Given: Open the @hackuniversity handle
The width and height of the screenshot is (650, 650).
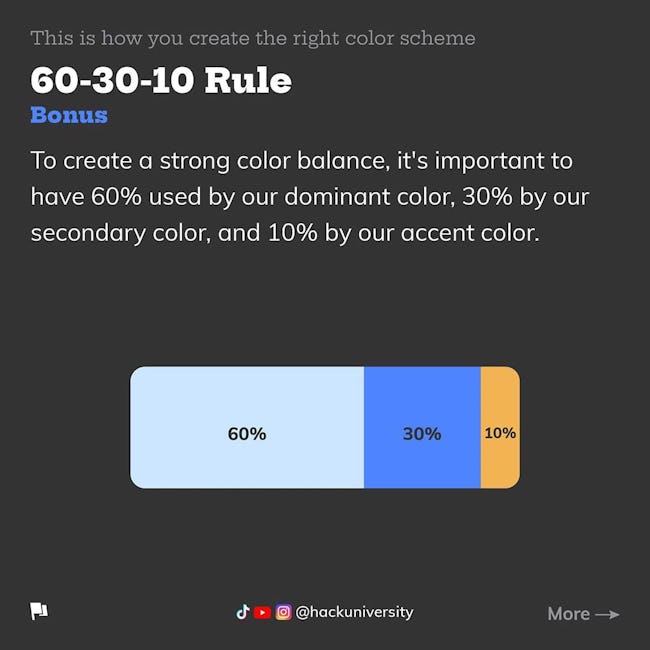Looking at the screenshot, I should click(x=354, y=612).
